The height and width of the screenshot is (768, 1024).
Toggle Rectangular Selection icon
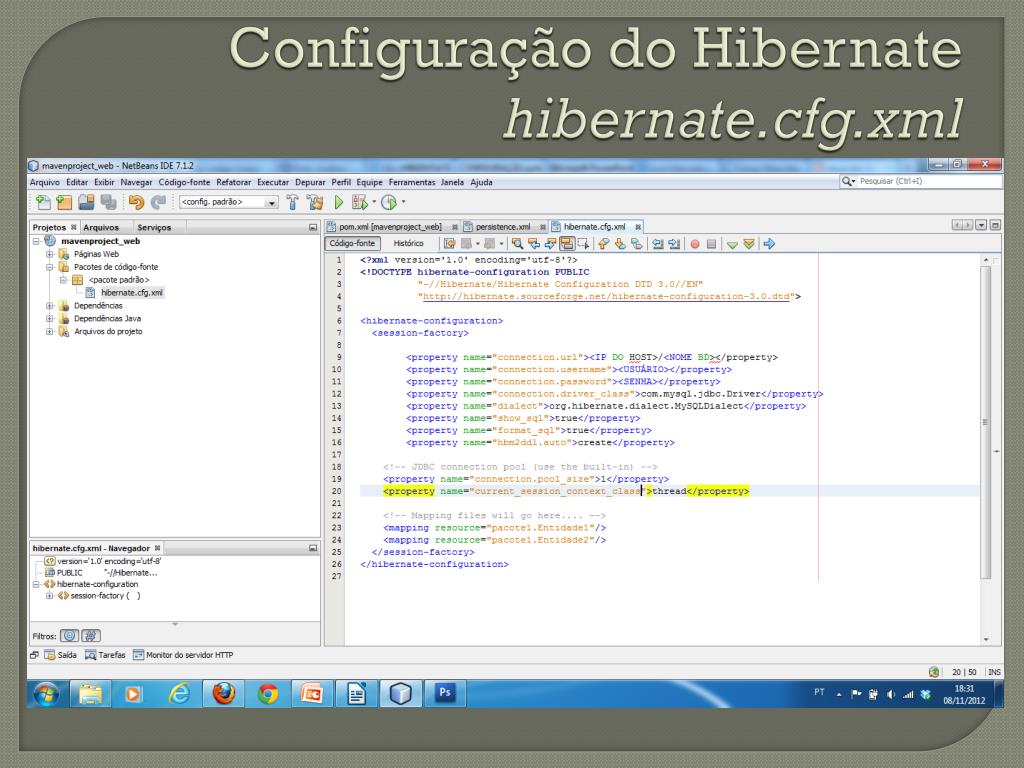(583, 244)
